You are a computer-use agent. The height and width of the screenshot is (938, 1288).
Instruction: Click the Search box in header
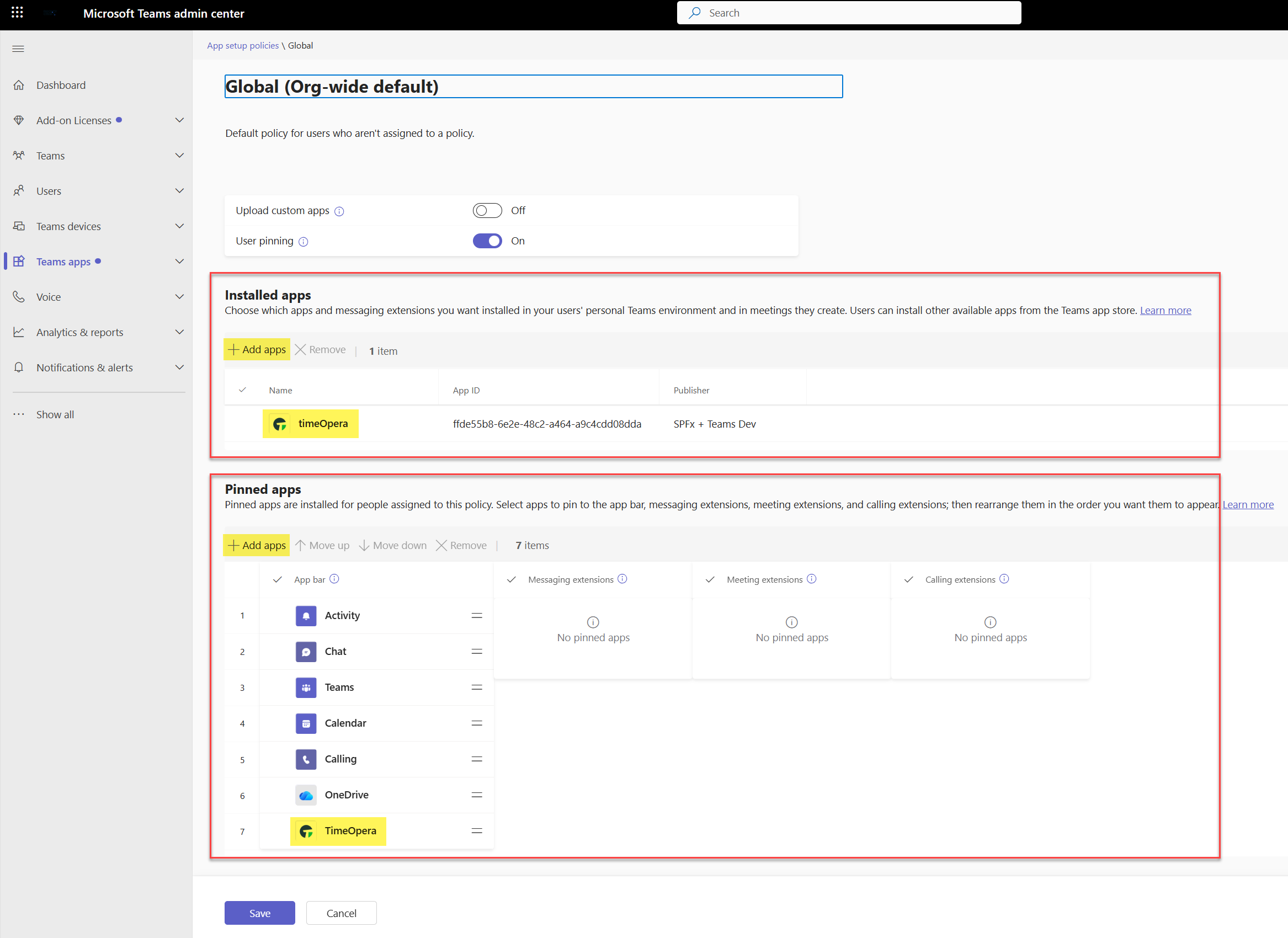tap(849, 13)
